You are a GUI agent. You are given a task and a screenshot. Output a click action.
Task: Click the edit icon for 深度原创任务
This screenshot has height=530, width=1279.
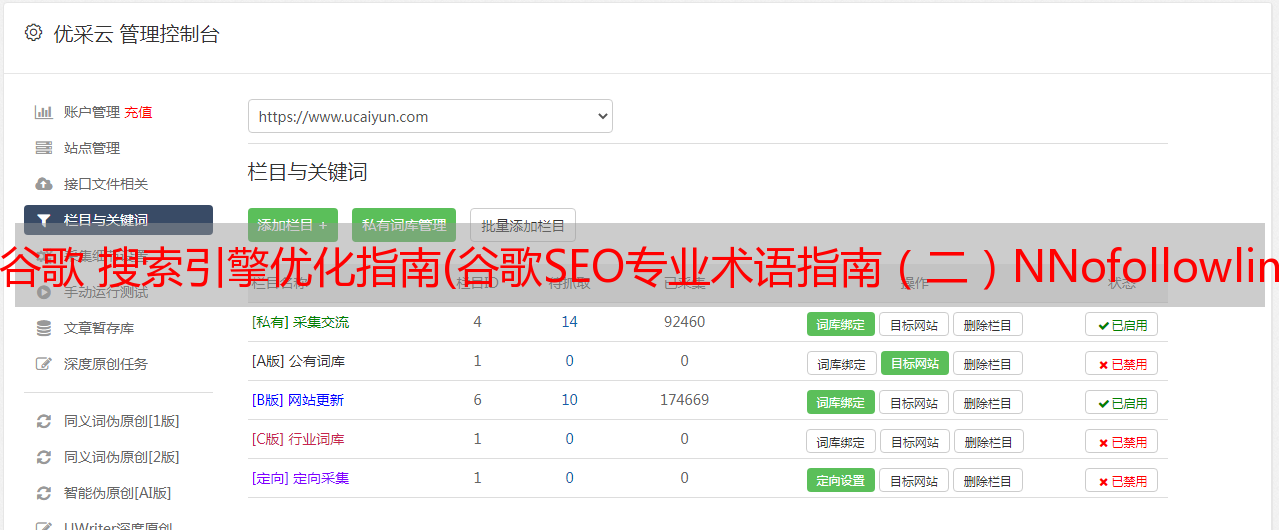[x=44, y=364]
